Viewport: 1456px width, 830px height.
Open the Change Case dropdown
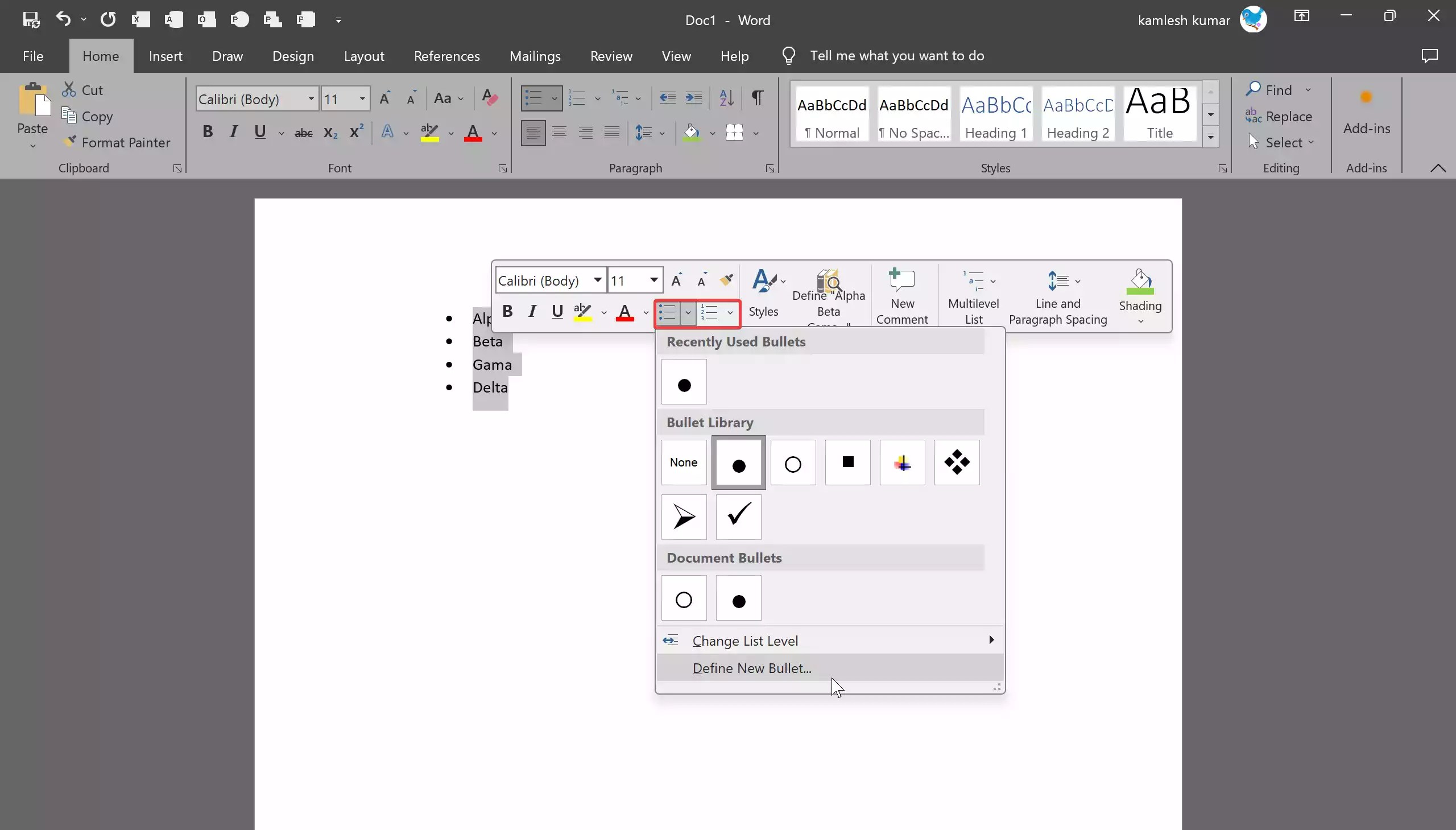click(x=449, y=98)
